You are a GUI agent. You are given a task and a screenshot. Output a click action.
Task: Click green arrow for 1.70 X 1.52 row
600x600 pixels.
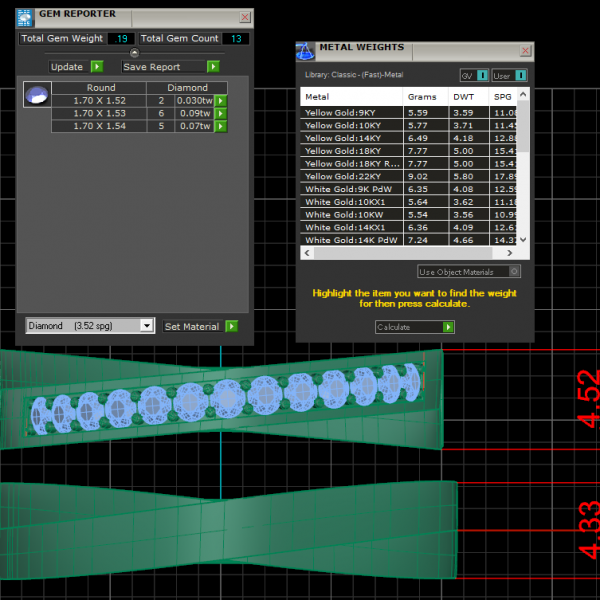221,101
